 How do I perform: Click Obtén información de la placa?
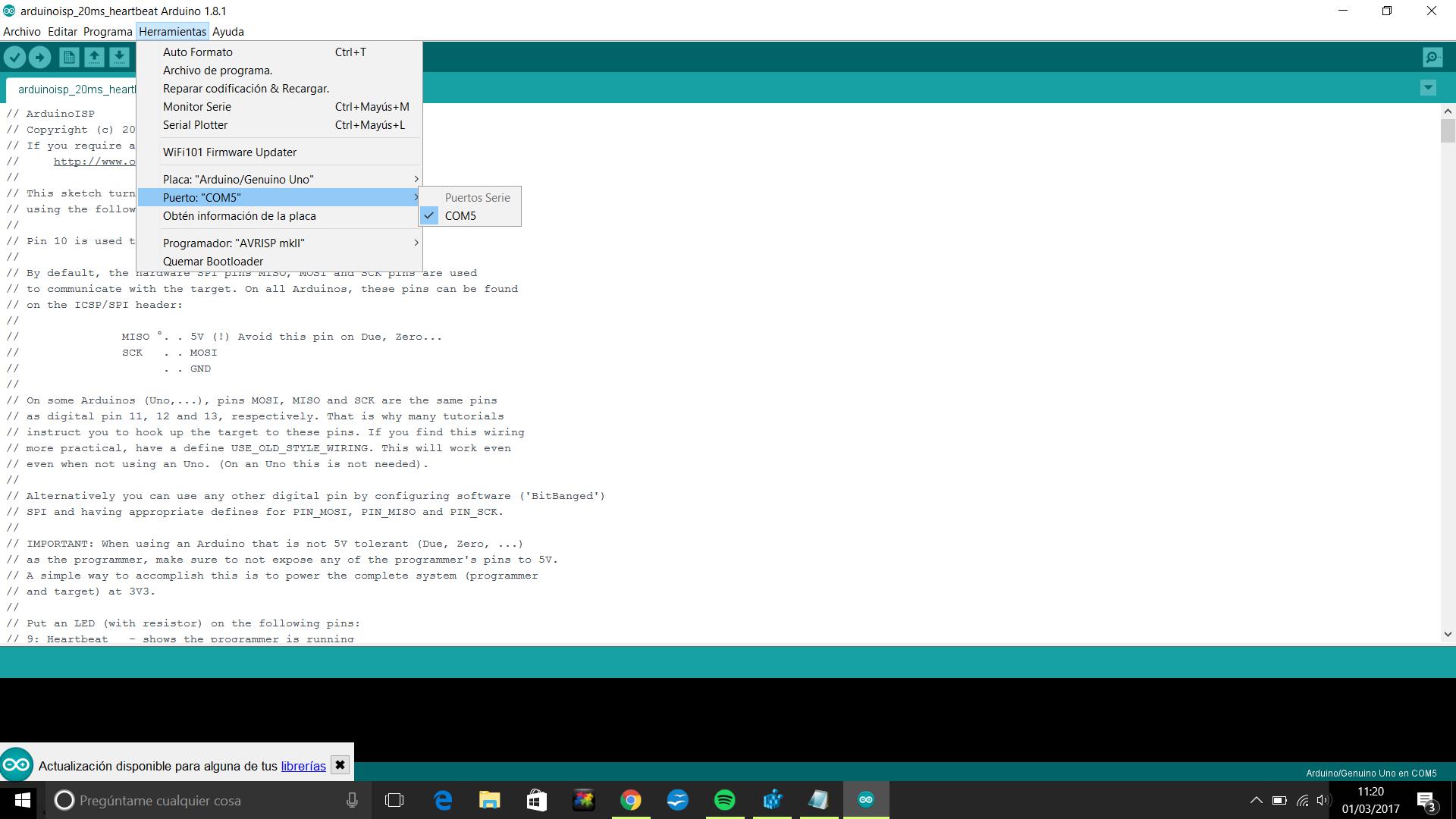pos(240,216)
